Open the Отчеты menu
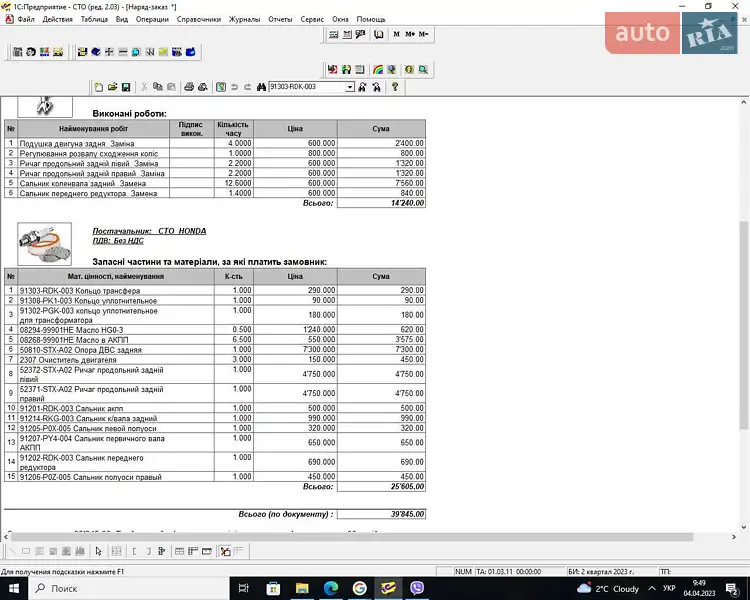 (280, 19)
